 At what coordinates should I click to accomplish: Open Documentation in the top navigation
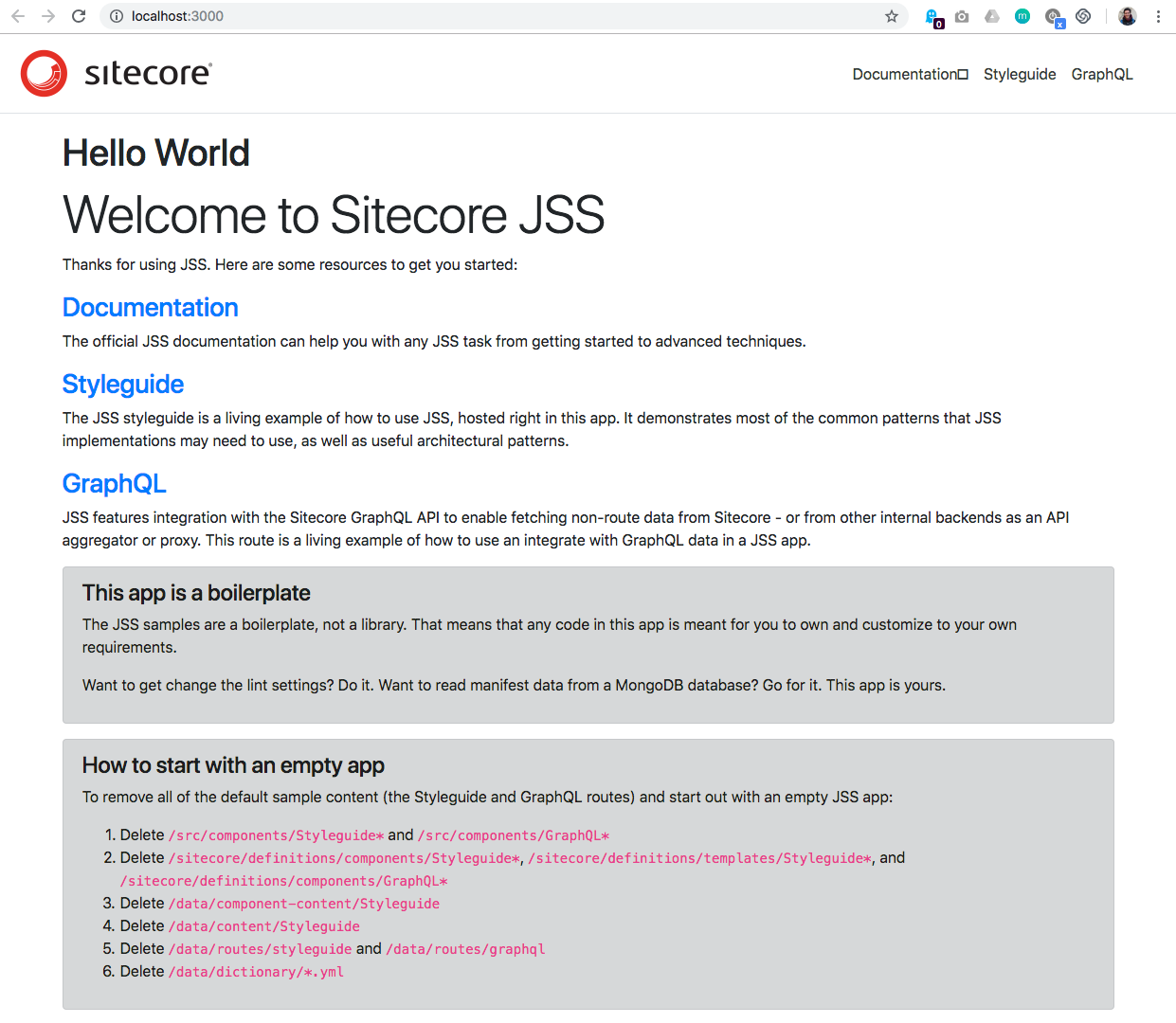point(910,74)
